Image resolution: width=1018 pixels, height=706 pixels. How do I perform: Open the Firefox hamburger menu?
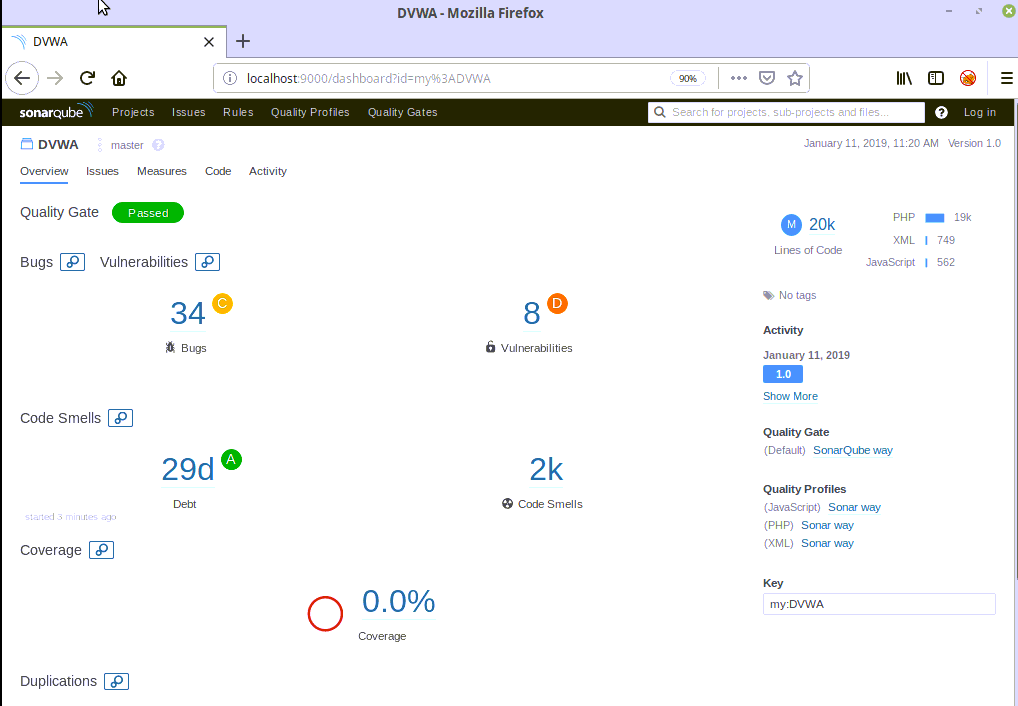pyautogui.click(x=1006, y=78)
